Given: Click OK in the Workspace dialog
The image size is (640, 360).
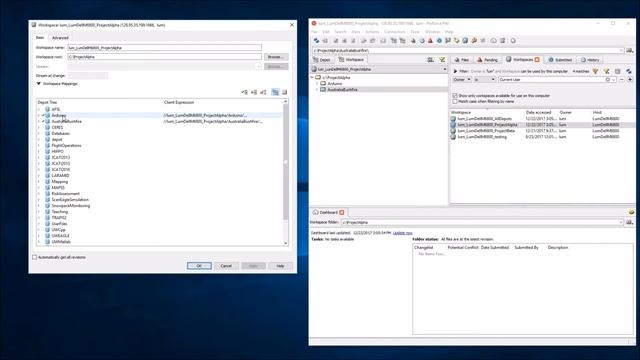Looking at the screenshot, I should coord(199,266).
